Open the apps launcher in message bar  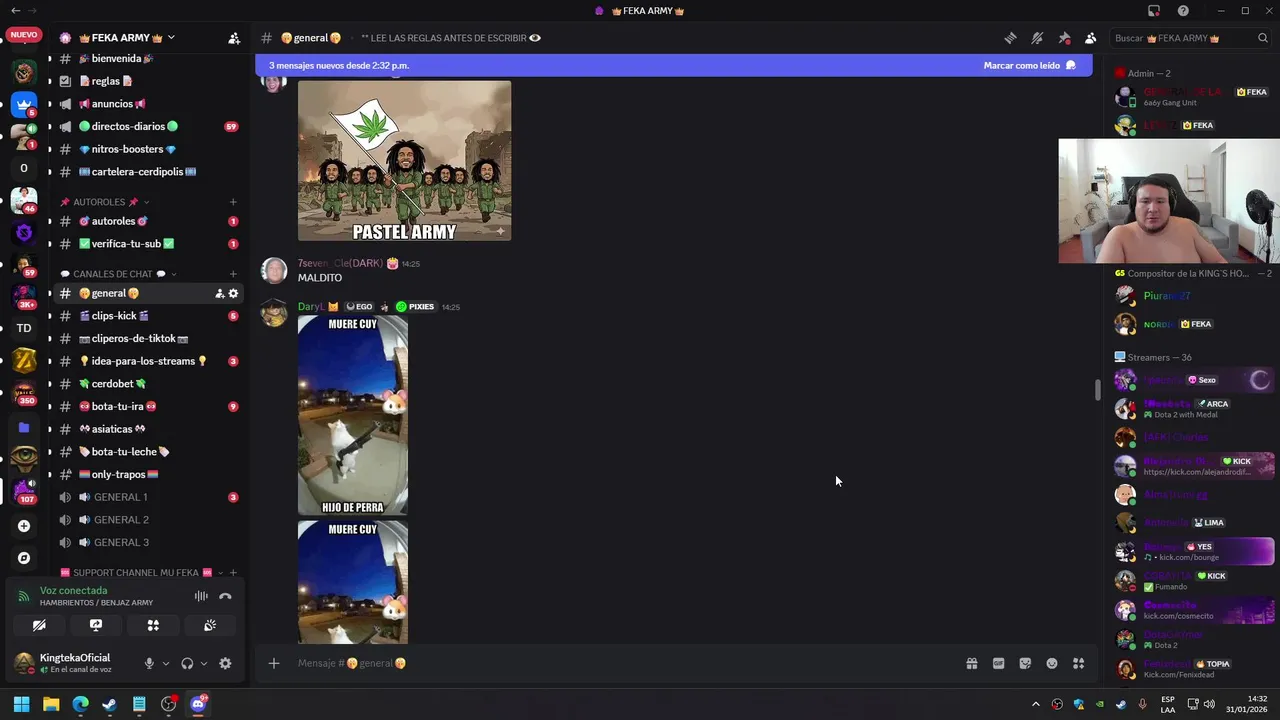1079,663
